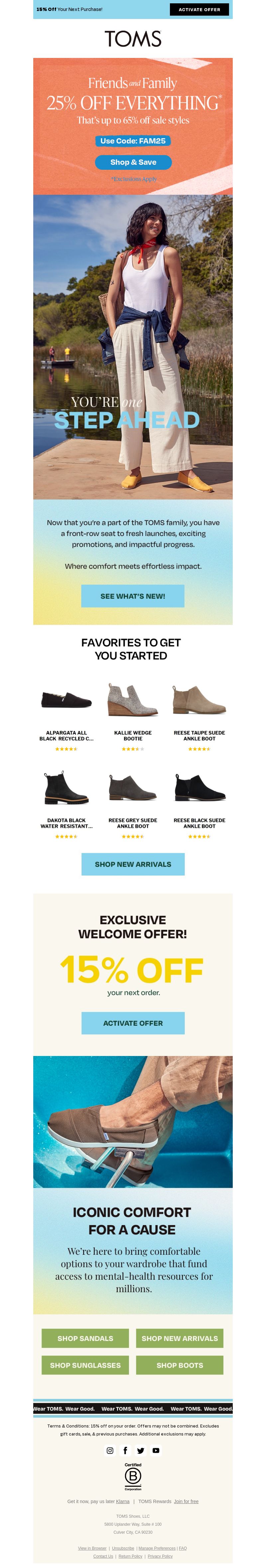Screen dimensions: 266x1568
Task: Open the Klarna link
Action: pyautogui.click(x=123, y=1501)
